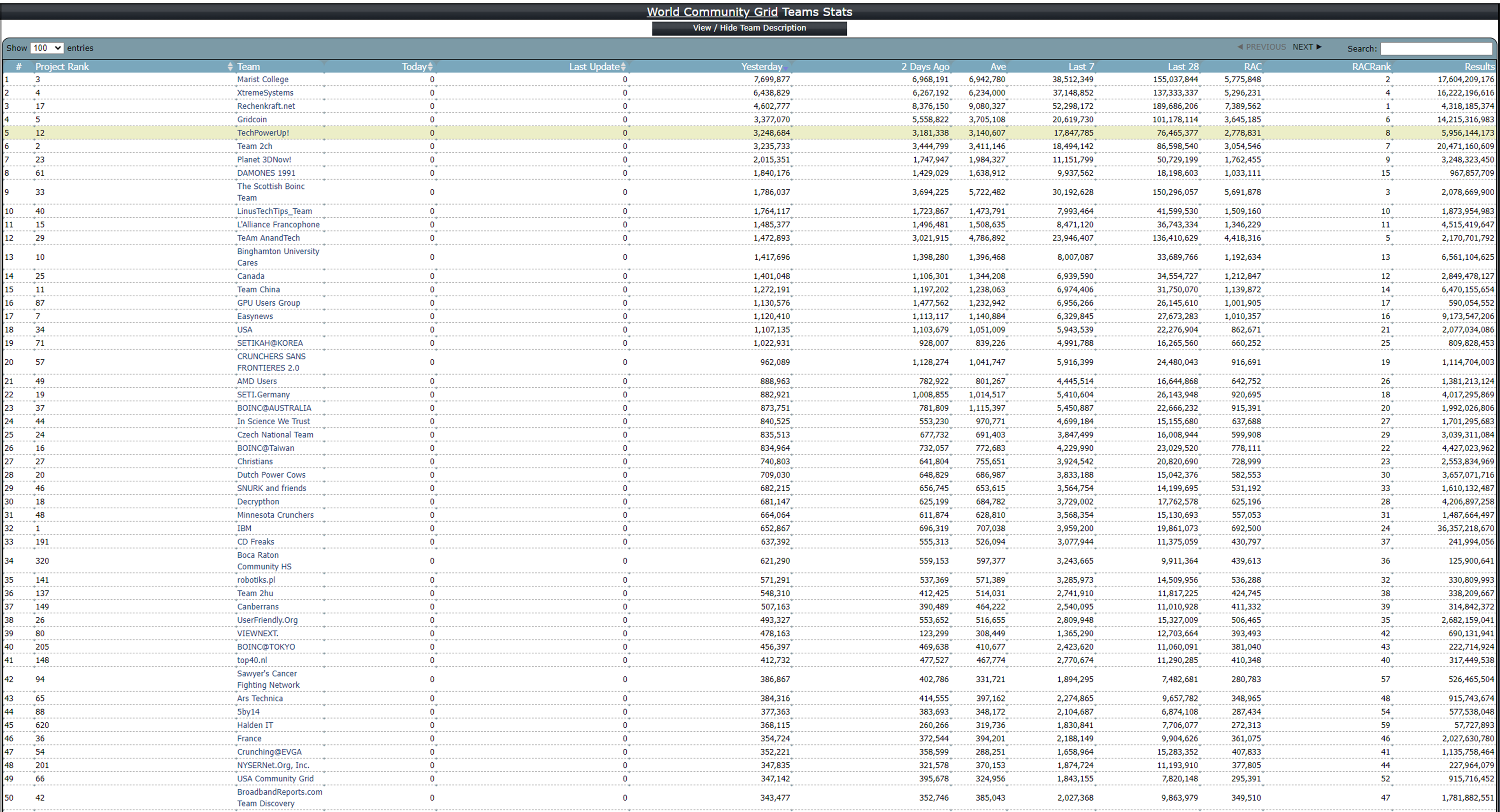Open The Scottish Boinc Team link

(271, 192)
